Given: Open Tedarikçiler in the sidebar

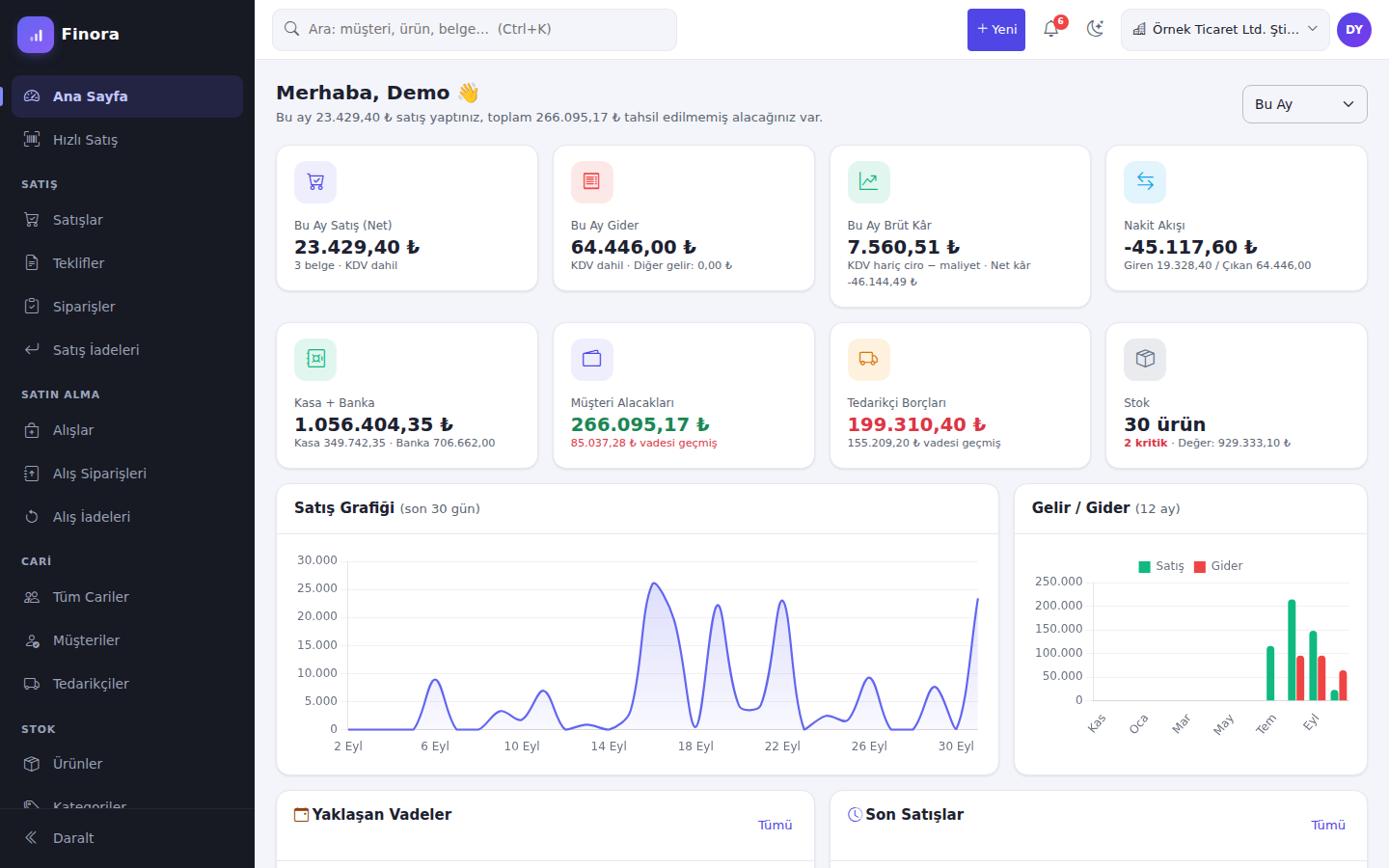Looking at the screenshot, I should click(127, 684).
